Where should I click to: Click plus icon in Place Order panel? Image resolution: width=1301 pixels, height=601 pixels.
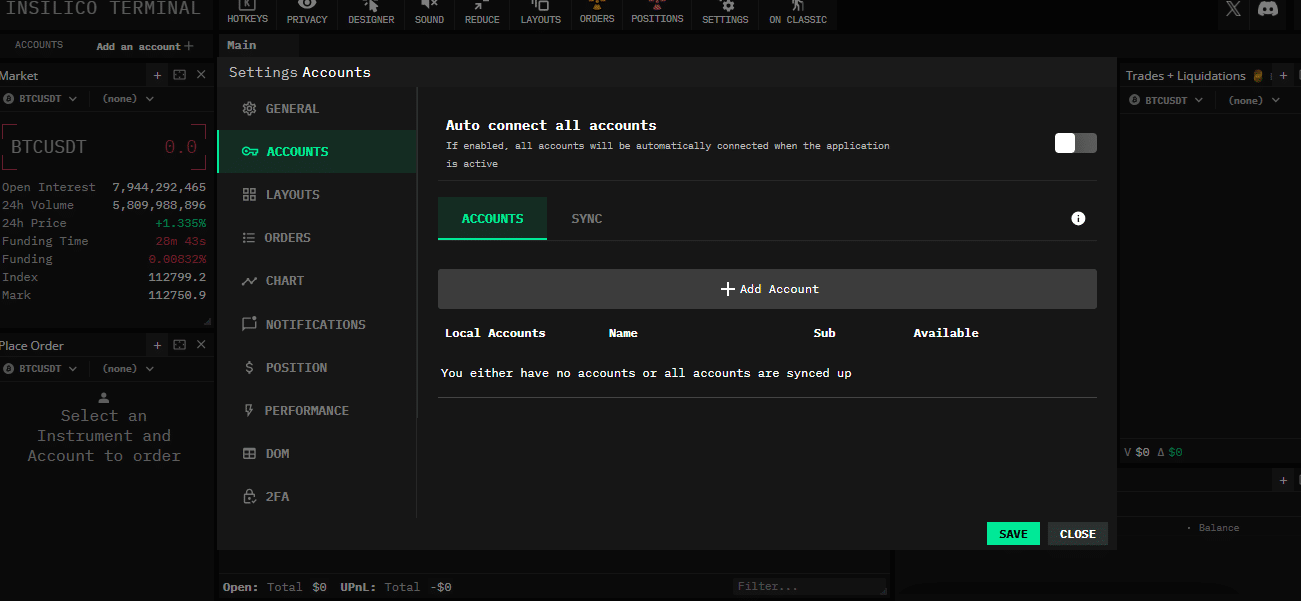[x=157, y=345]
